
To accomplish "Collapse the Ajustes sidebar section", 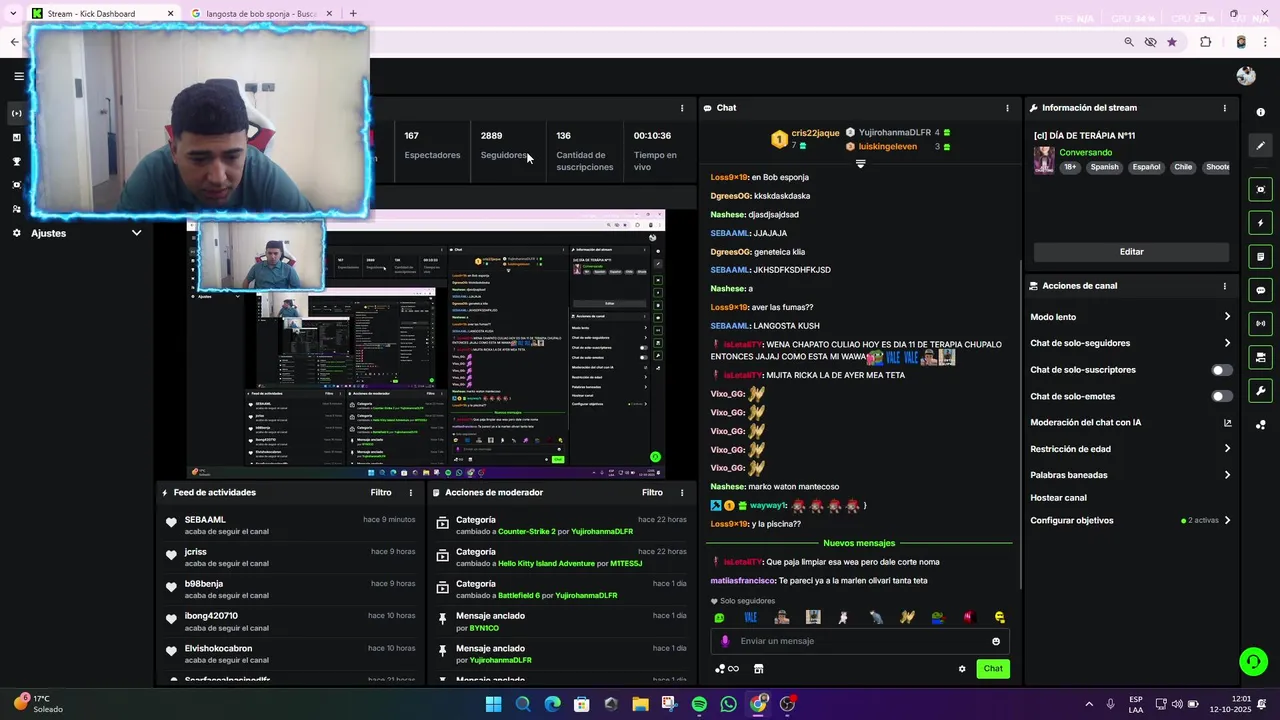I will coord(136,233).
